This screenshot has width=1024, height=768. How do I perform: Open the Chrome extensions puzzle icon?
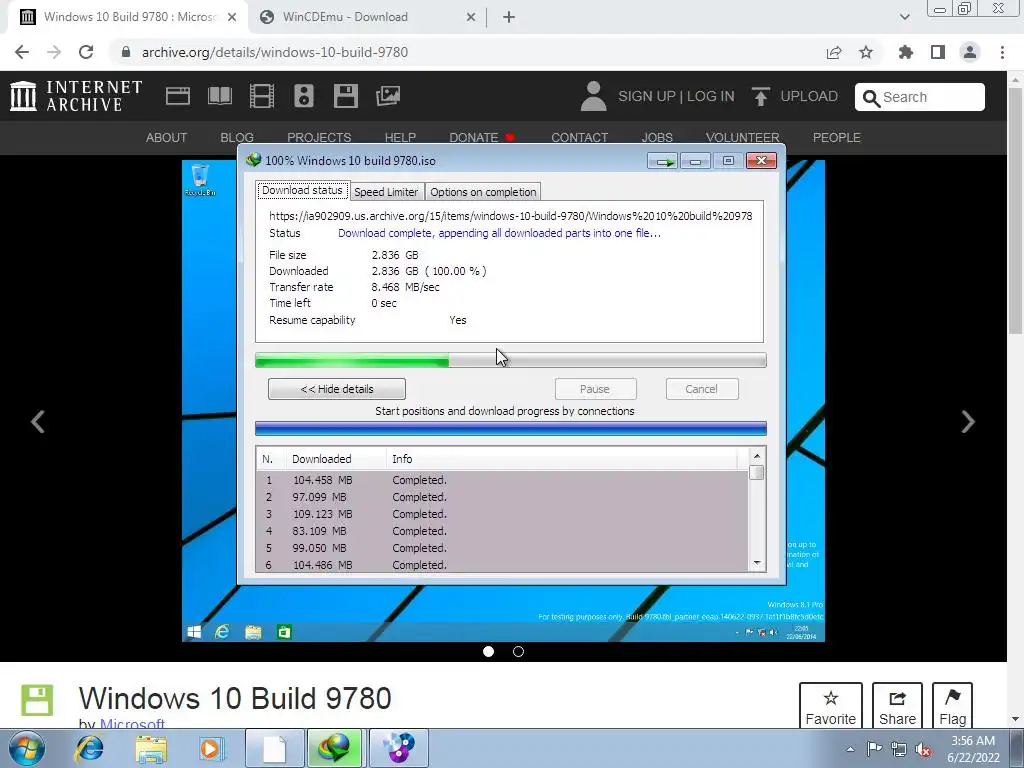click(906, 52)
